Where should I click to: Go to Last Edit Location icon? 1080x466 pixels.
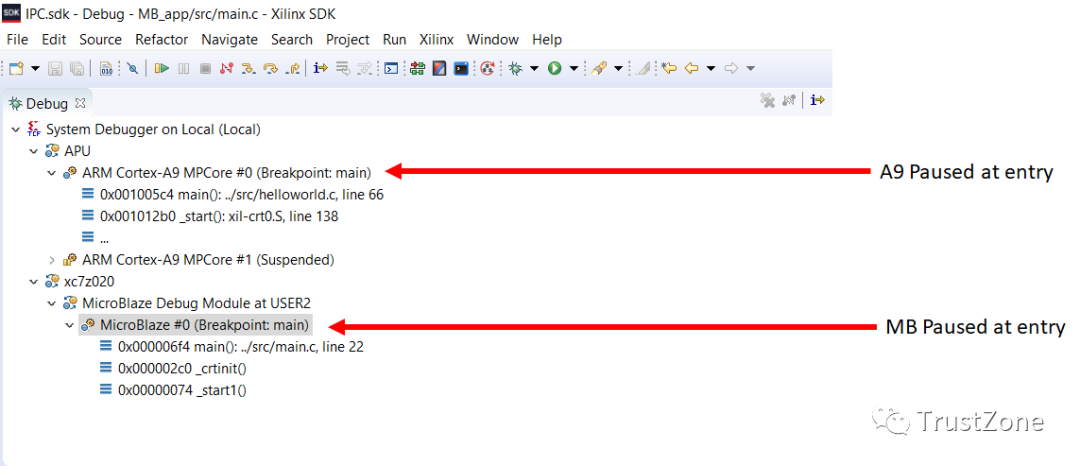[669, 68]
